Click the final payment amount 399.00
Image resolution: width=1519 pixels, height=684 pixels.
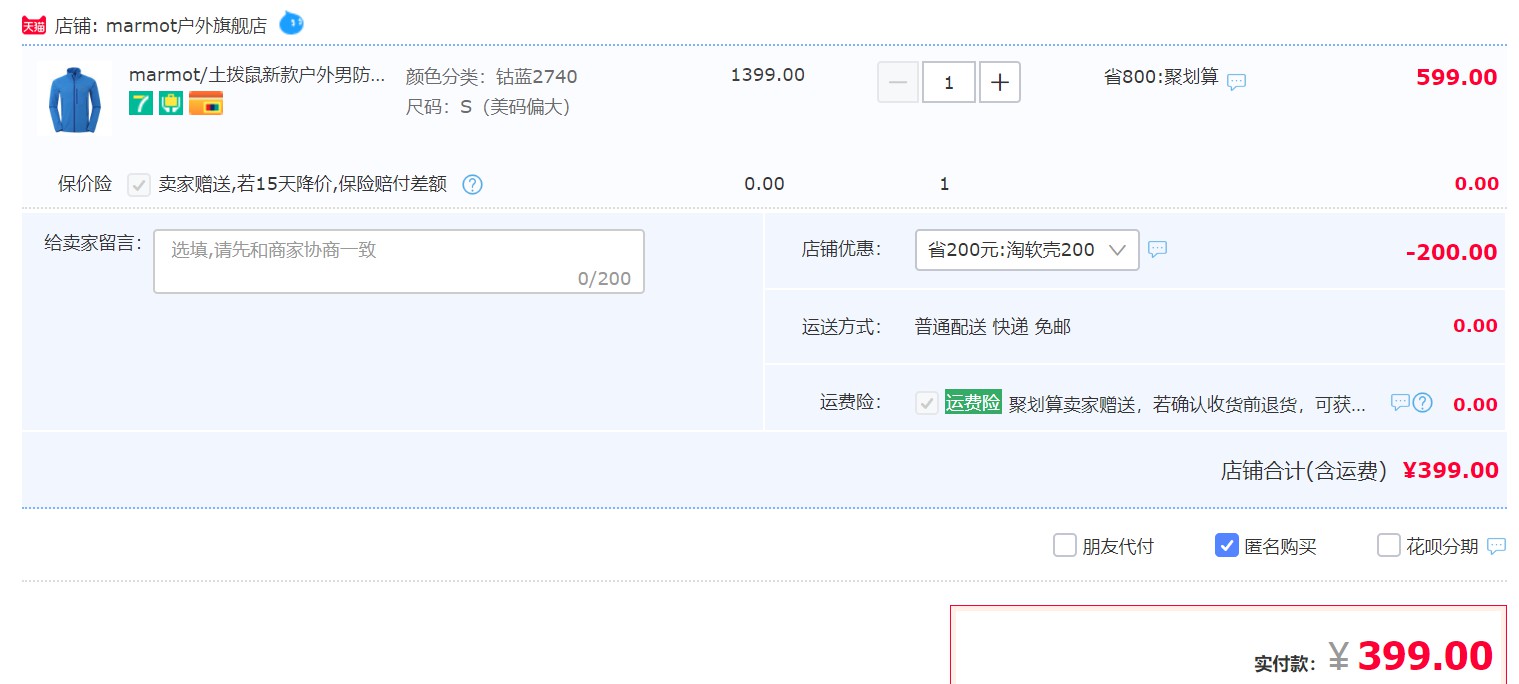click(1425, 656)
